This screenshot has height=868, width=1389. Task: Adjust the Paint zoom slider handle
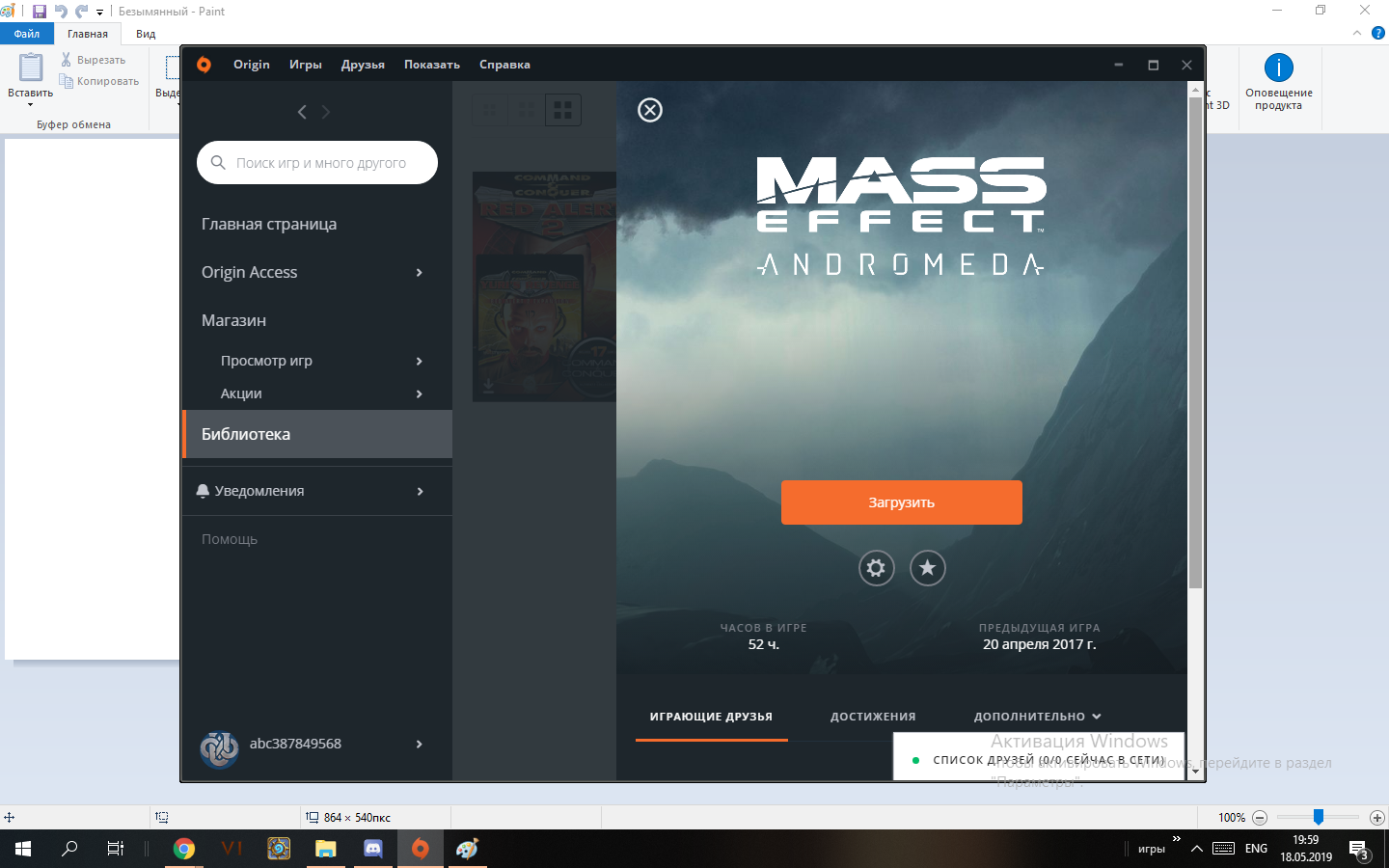point(1319,817)
